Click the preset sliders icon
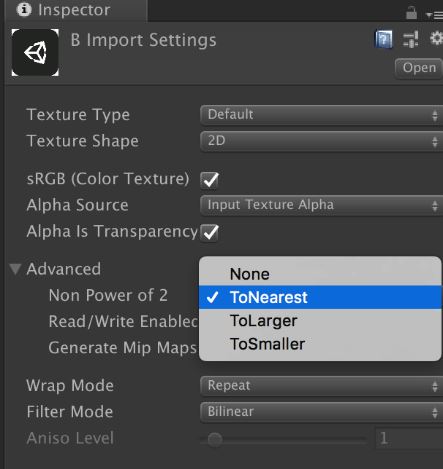Image resolution: width=443 pixels, height=469 pixels. [411, 39]
